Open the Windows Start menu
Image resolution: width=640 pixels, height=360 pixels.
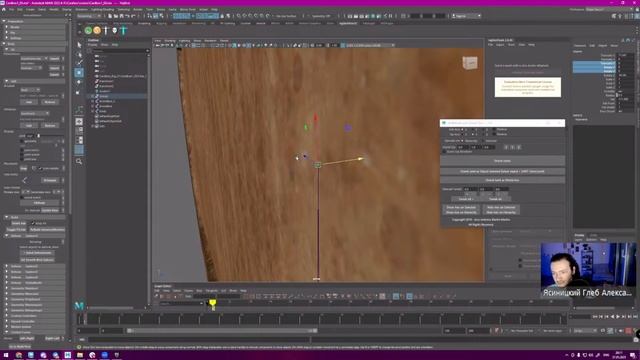[x=6, y=355]
